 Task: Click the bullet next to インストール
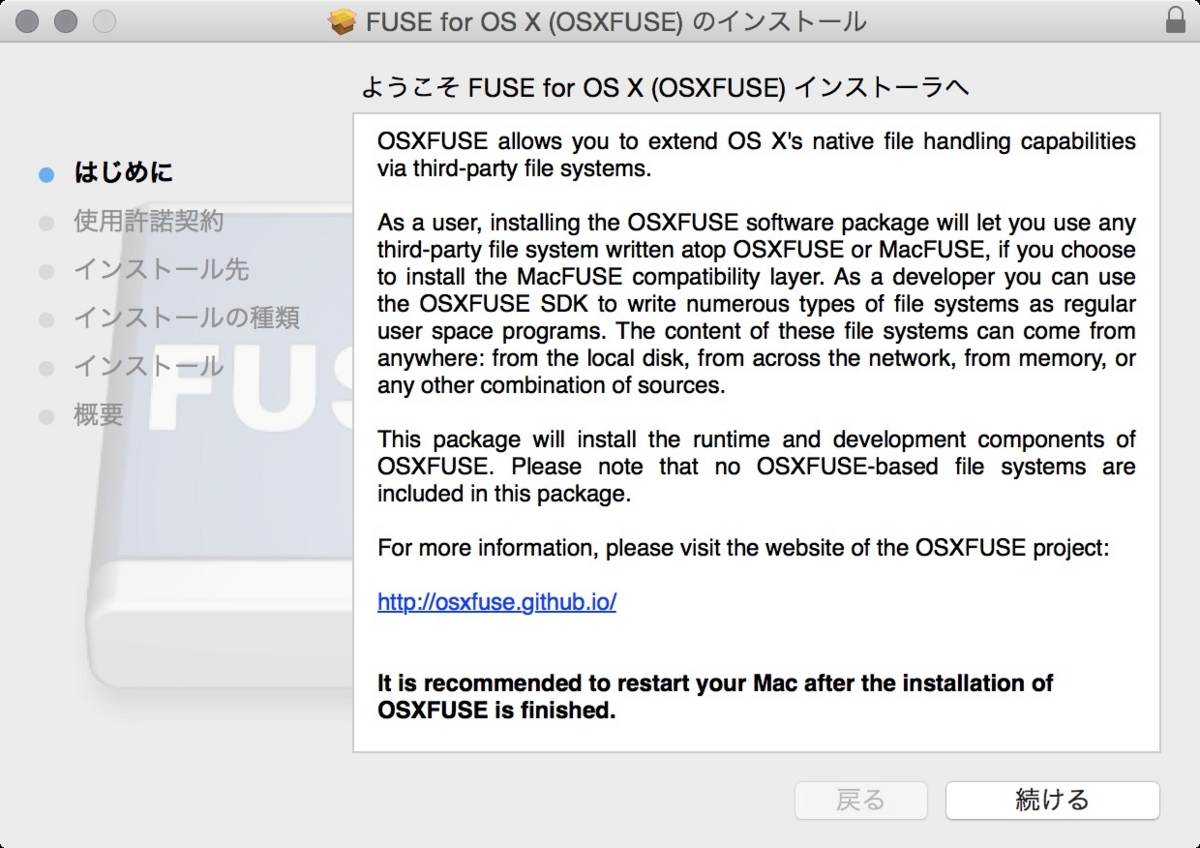[x=46, y=367]
